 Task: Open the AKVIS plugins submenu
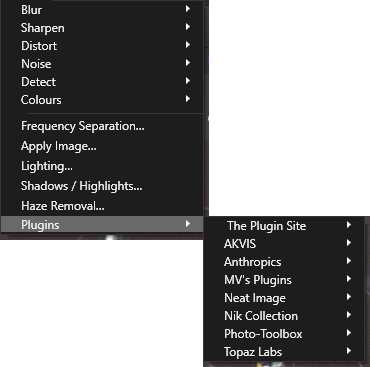[x=284, y=244]
